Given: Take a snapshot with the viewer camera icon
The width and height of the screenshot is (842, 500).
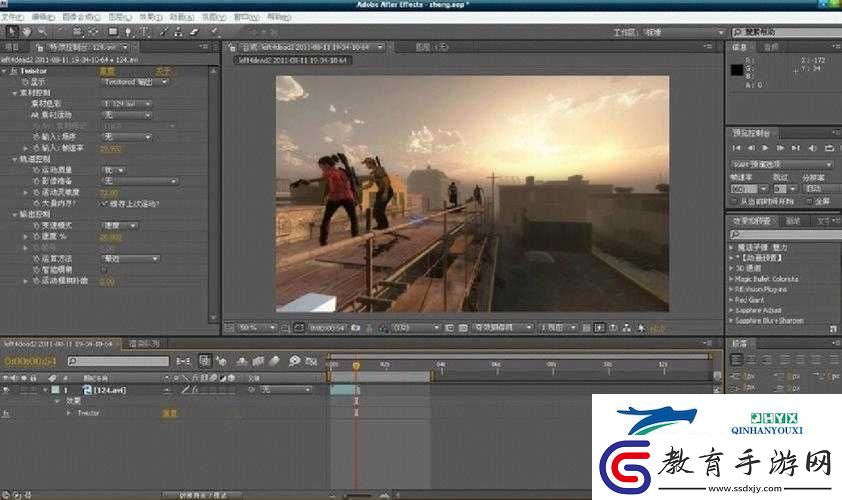Looking at the screenshot, I should click(355, 327).
